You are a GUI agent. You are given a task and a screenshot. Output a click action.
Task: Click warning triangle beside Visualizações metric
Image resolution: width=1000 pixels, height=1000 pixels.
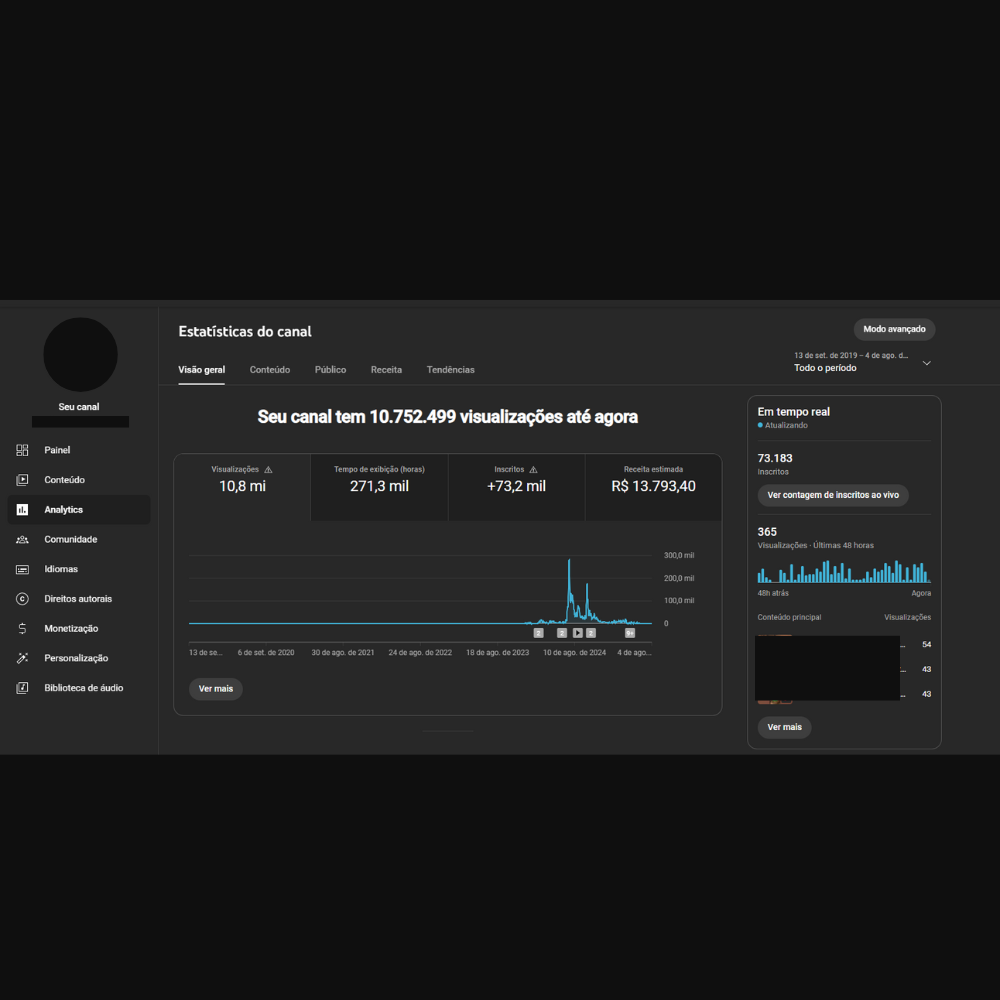coord(268,469)
